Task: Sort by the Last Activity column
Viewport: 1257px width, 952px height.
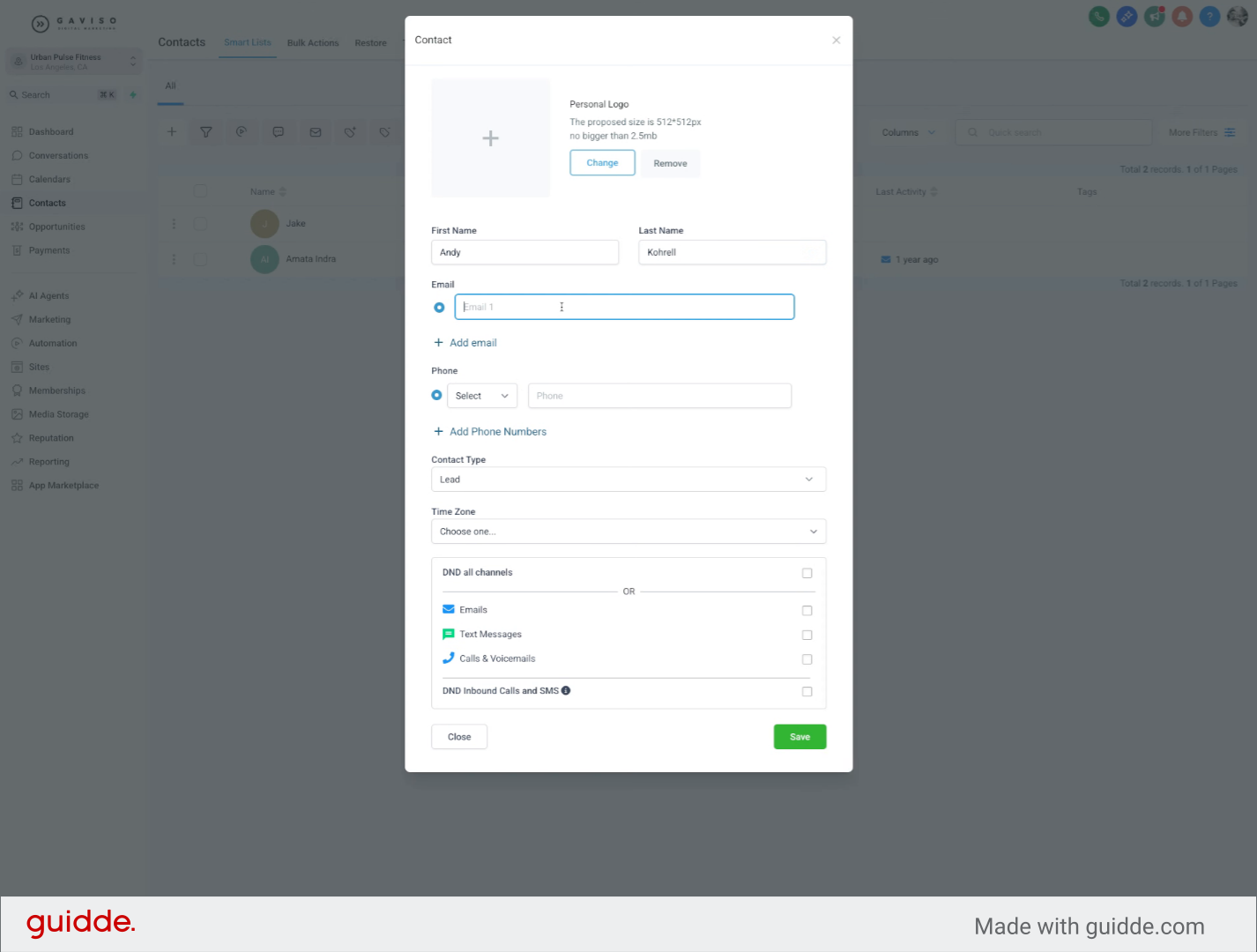Action: [906, 192]
